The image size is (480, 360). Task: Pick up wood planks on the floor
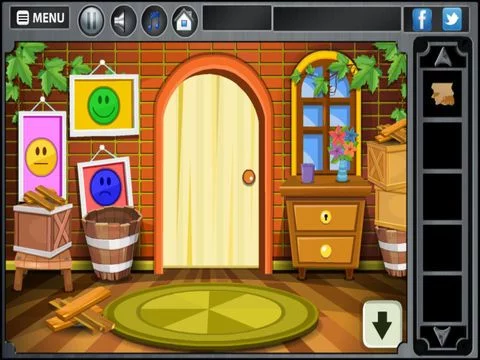tap(80, 310)
